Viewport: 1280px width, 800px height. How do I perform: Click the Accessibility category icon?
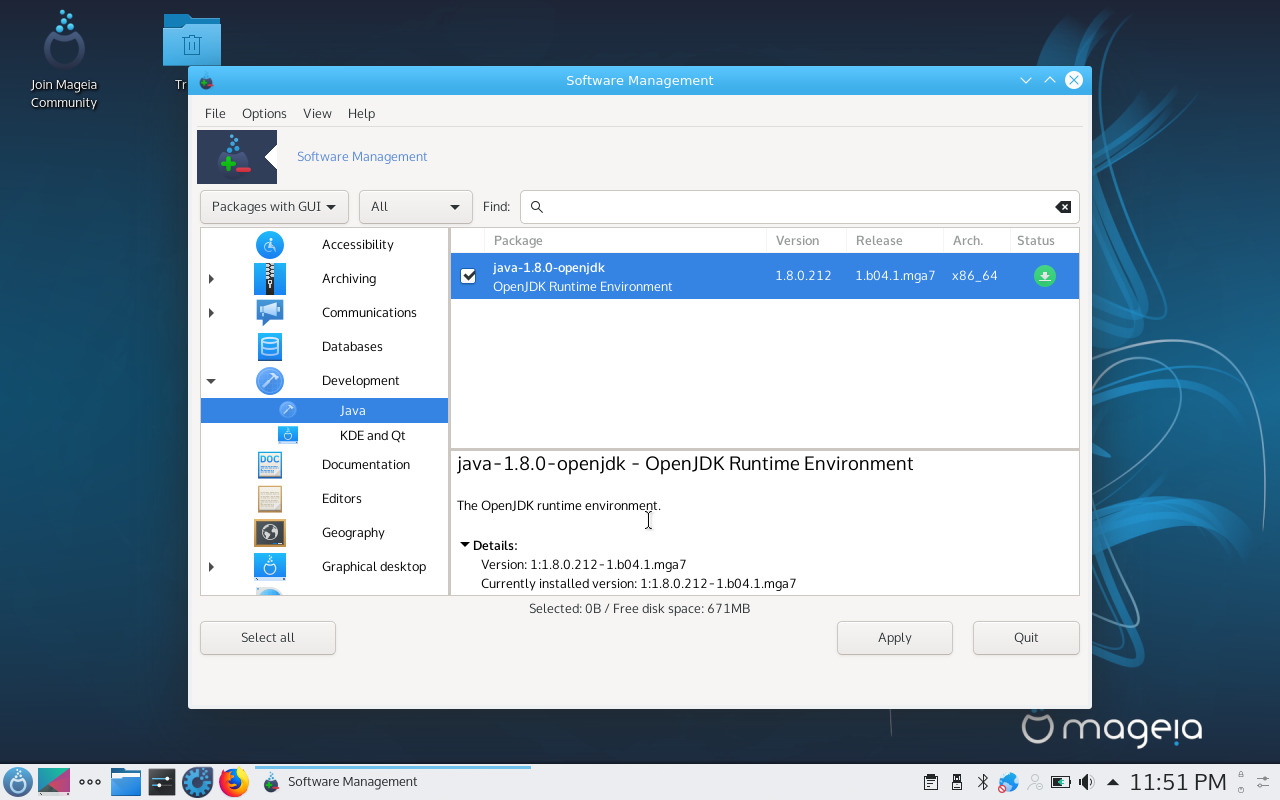point(270,245)
